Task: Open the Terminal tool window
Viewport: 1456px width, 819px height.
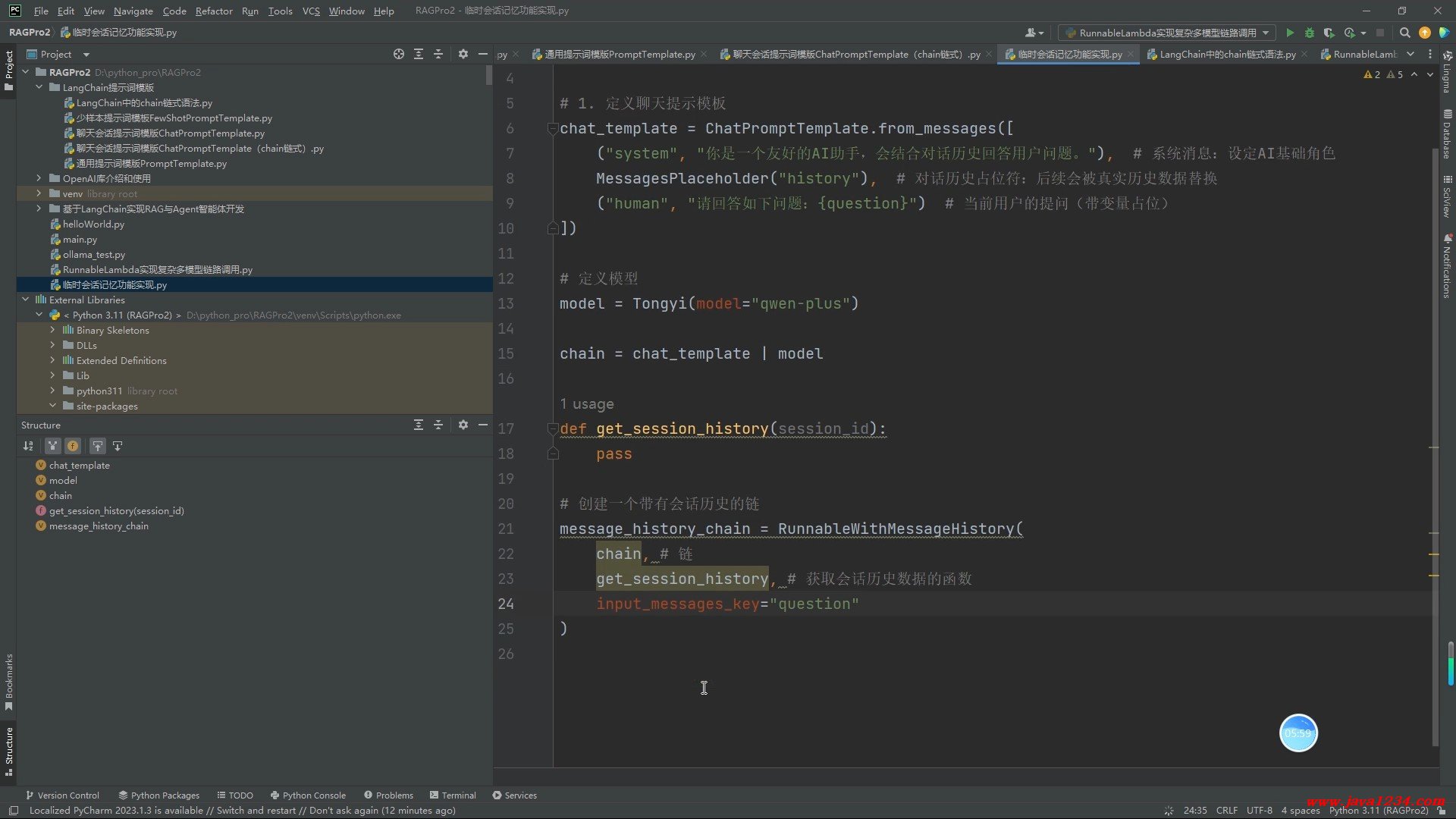Action: pyautogui.click(x=453, y=795)
